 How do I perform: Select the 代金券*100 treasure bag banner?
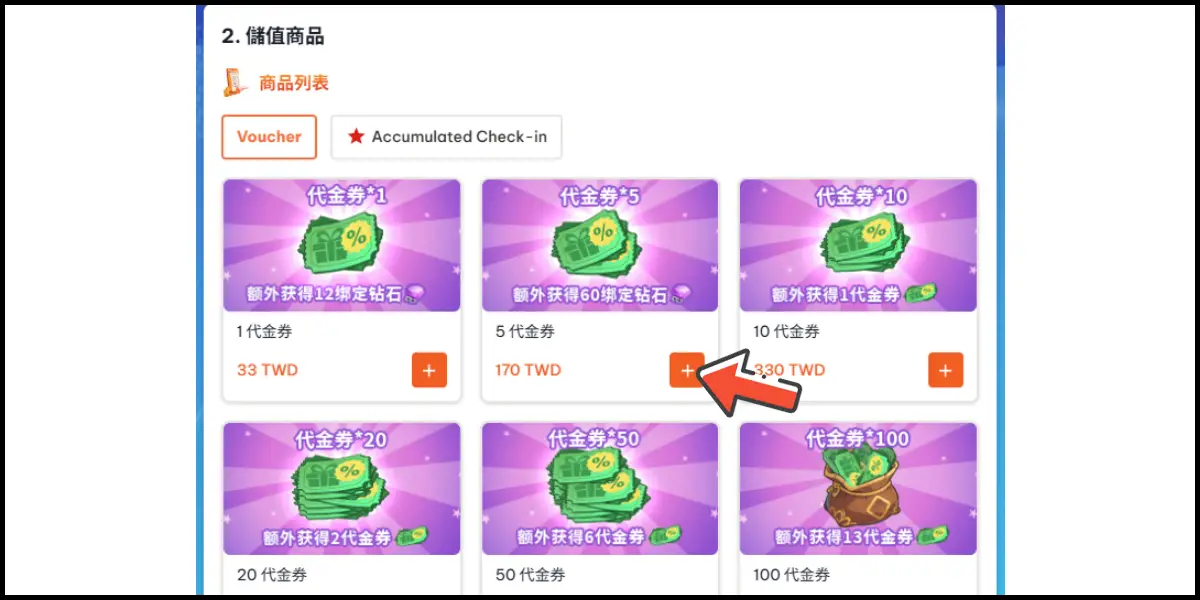858,489
